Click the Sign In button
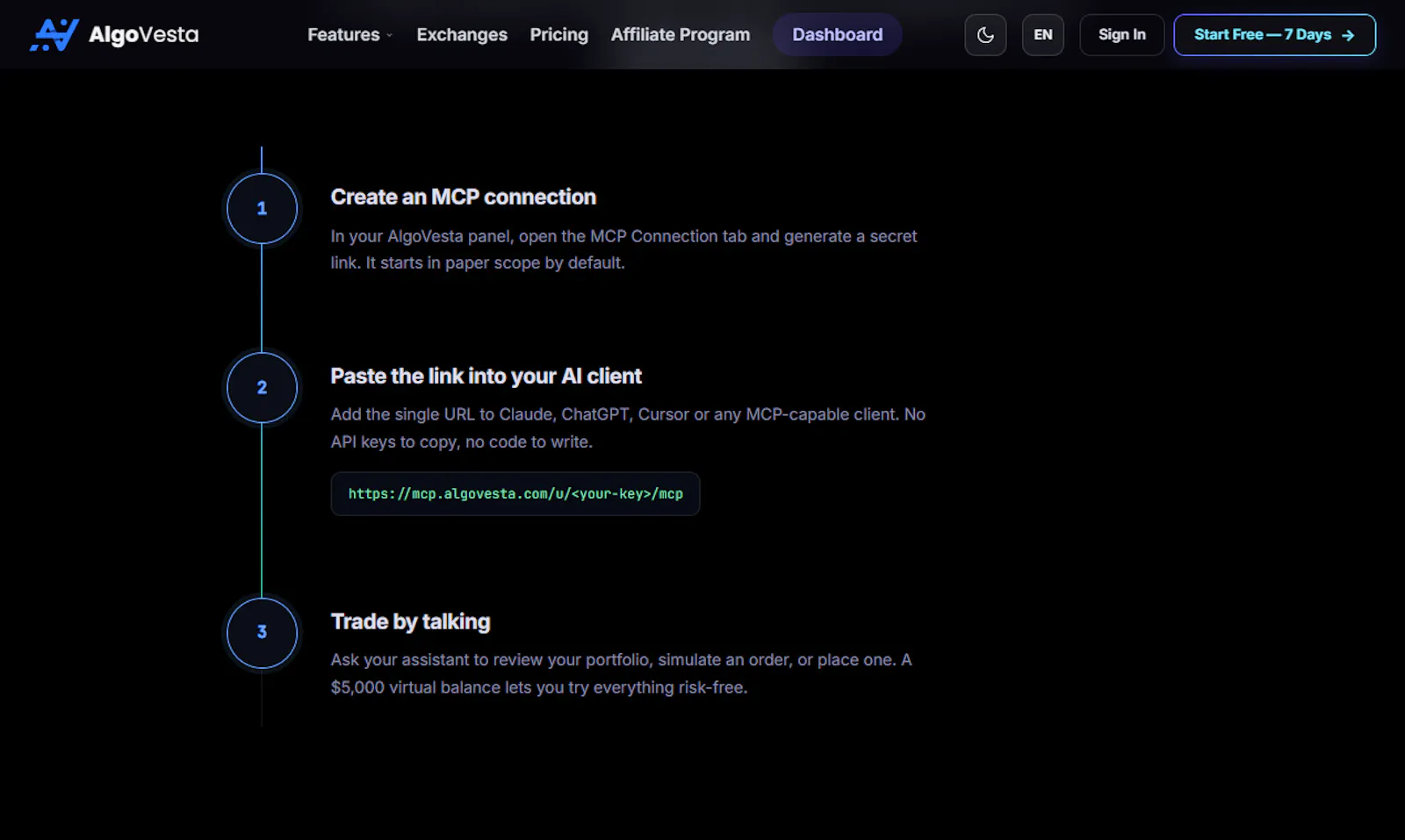Image resolution: width=1405 pixels, height=840 pixels. [x=1122, y=35]
